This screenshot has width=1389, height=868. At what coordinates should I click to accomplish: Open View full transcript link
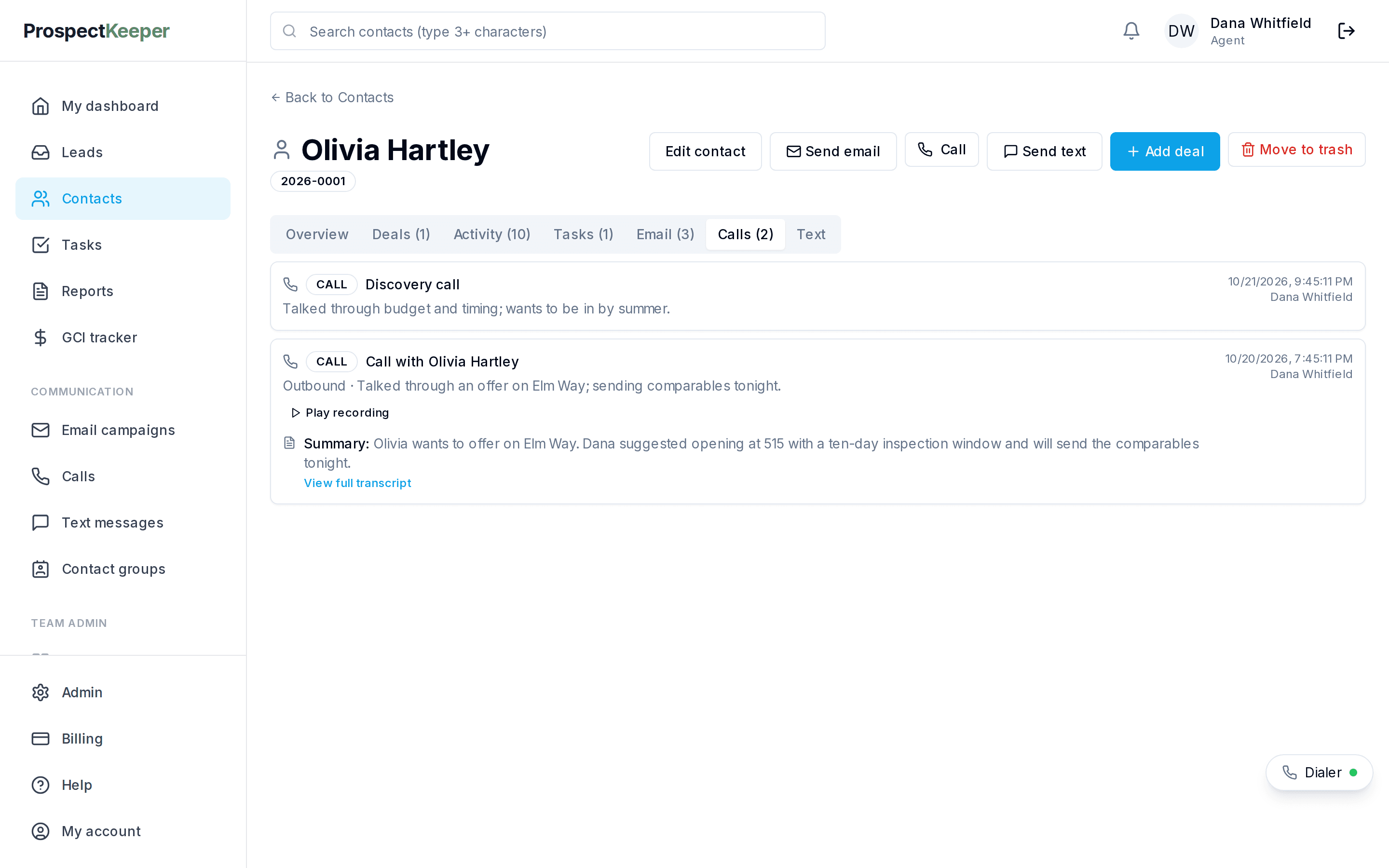coord(357,483)
